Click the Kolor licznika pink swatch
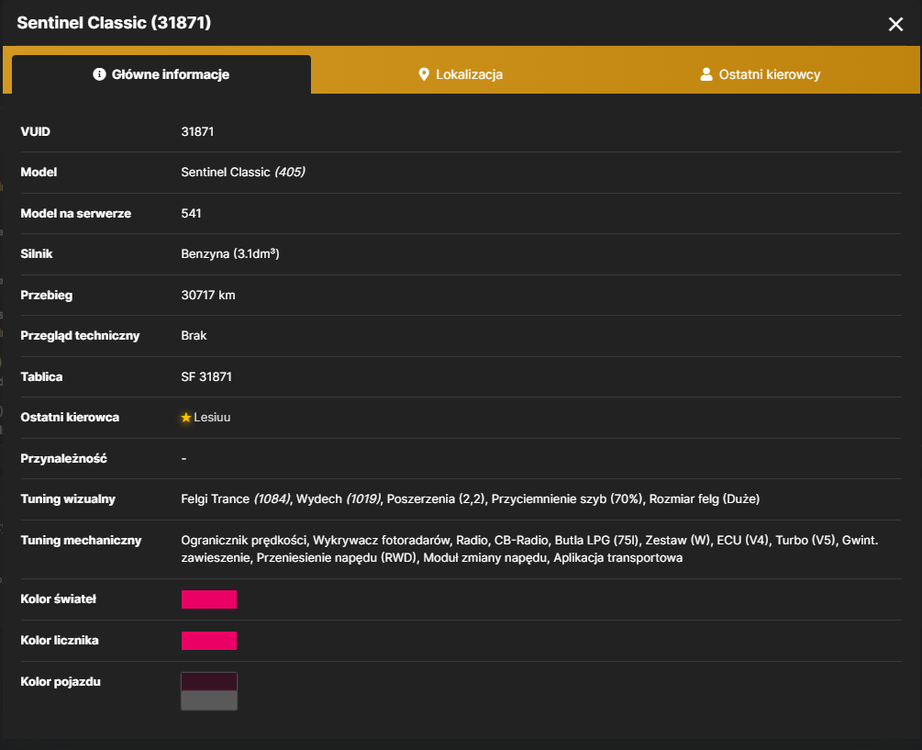Image resolution: width=922 pixels, height=750 pixels. (x=209, y=641)
